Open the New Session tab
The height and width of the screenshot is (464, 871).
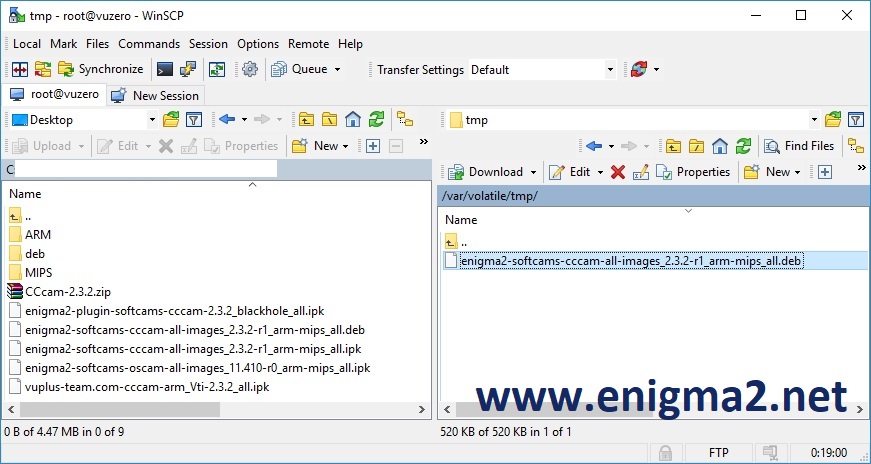(x=155, y=96)
